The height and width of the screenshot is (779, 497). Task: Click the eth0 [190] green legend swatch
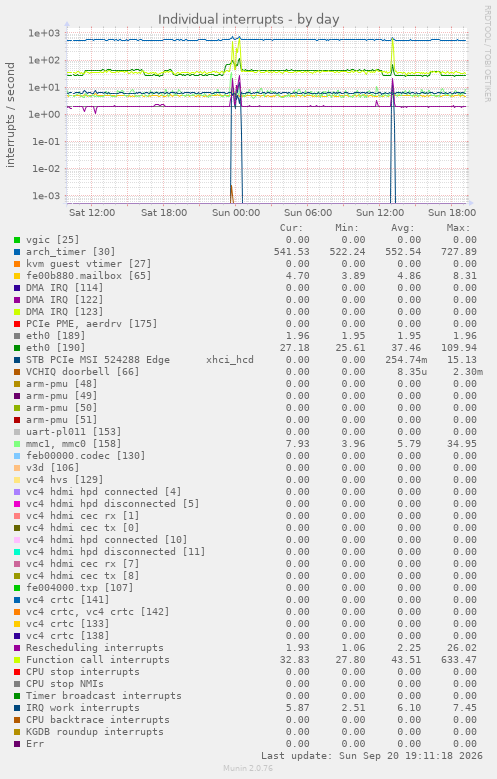pyautogui.click(x=17, y=348)
